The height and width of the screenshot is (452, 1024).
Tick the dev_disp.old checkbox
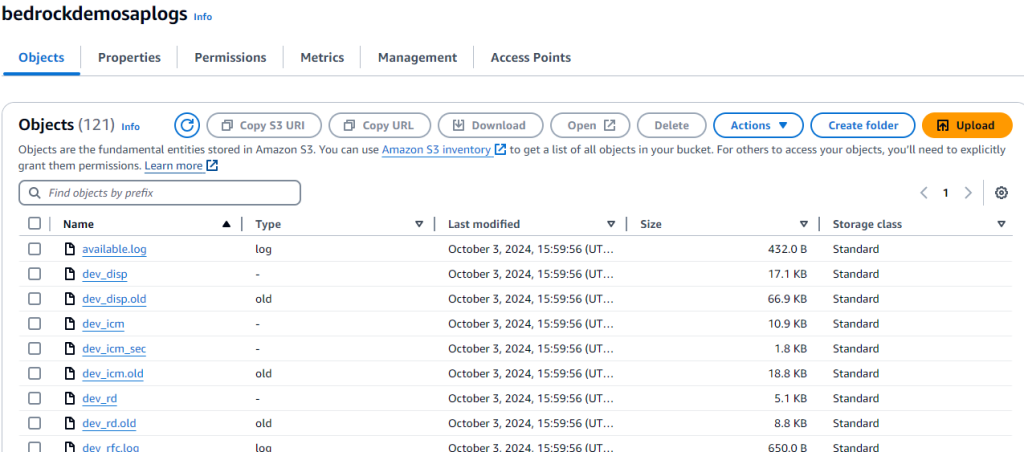point(35,299)
